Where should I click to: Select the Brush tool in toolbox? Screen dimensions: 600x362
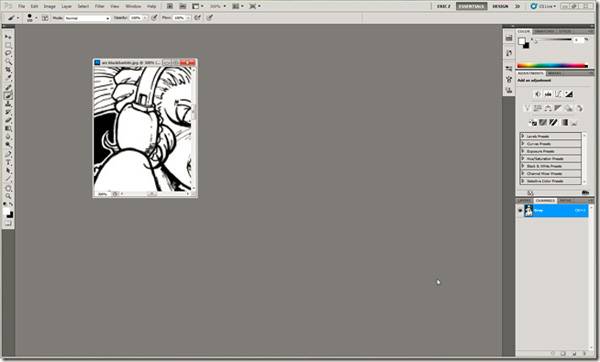click(x=8, y=96)
